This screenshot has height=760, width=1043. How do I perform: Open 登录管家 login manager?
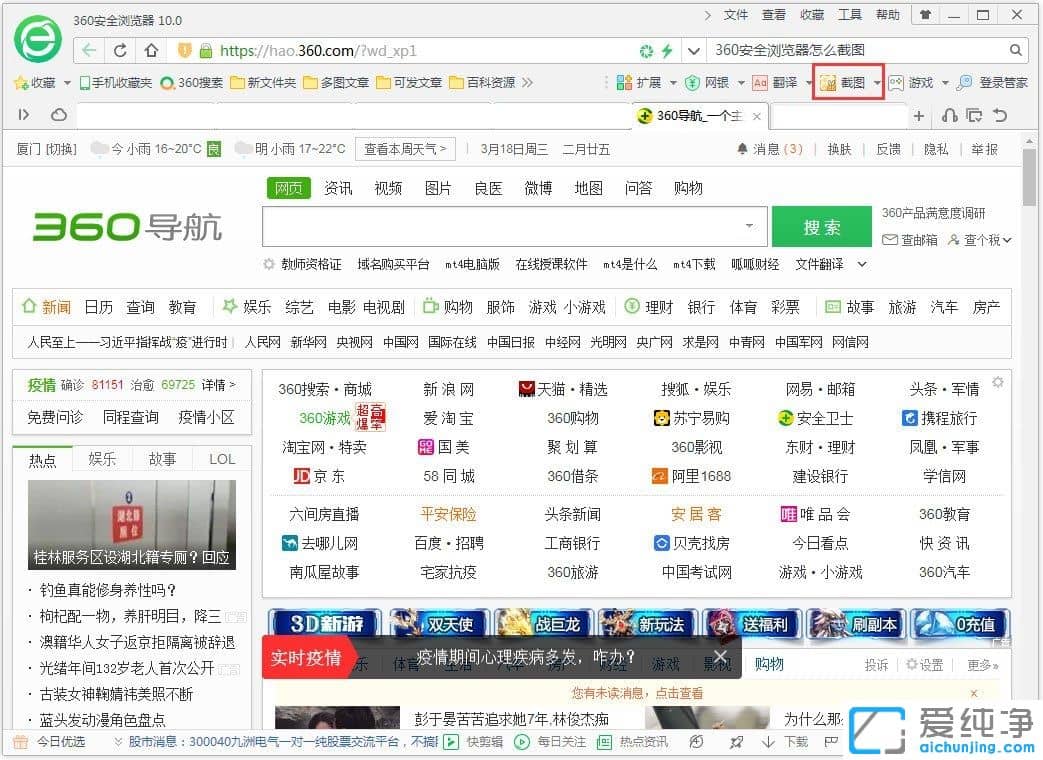[992, 82]
